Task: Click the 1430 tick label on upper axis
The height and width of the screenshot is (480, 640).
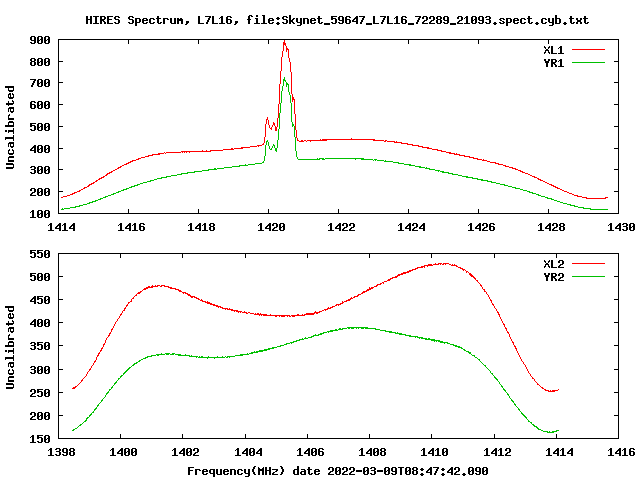Action: pyautogui.click(x=621, y=227)
